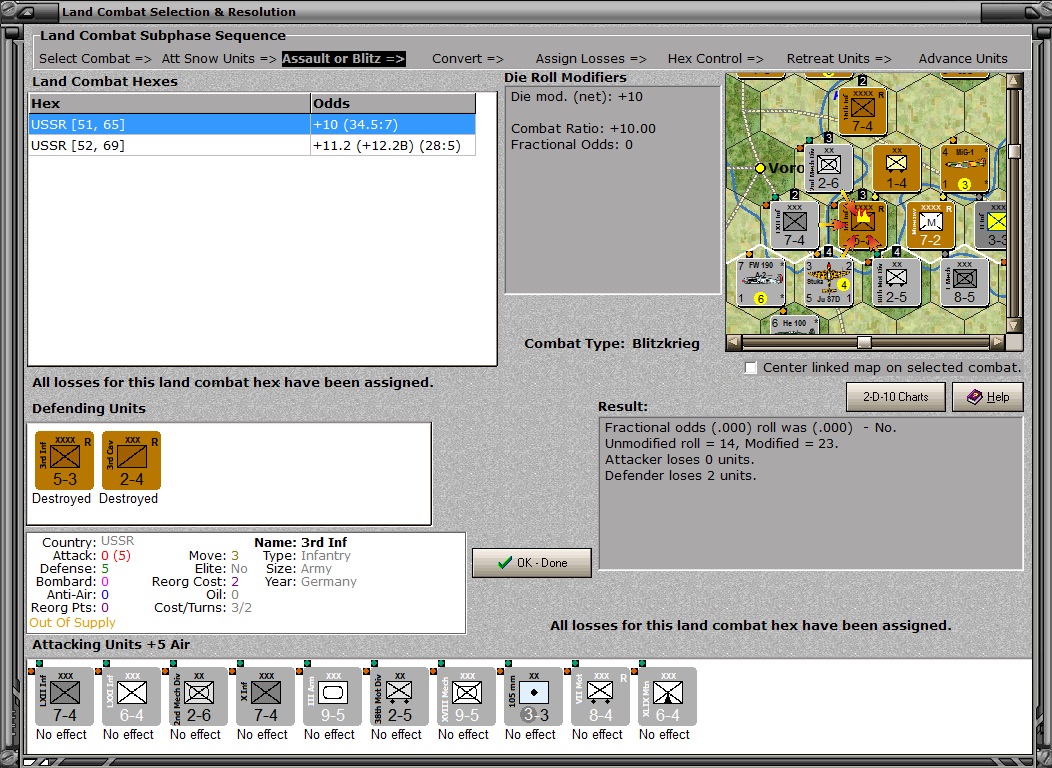
Task: Click the FW 190 fighter on the map
Action: pyautogui.click(x=761, y=282)
